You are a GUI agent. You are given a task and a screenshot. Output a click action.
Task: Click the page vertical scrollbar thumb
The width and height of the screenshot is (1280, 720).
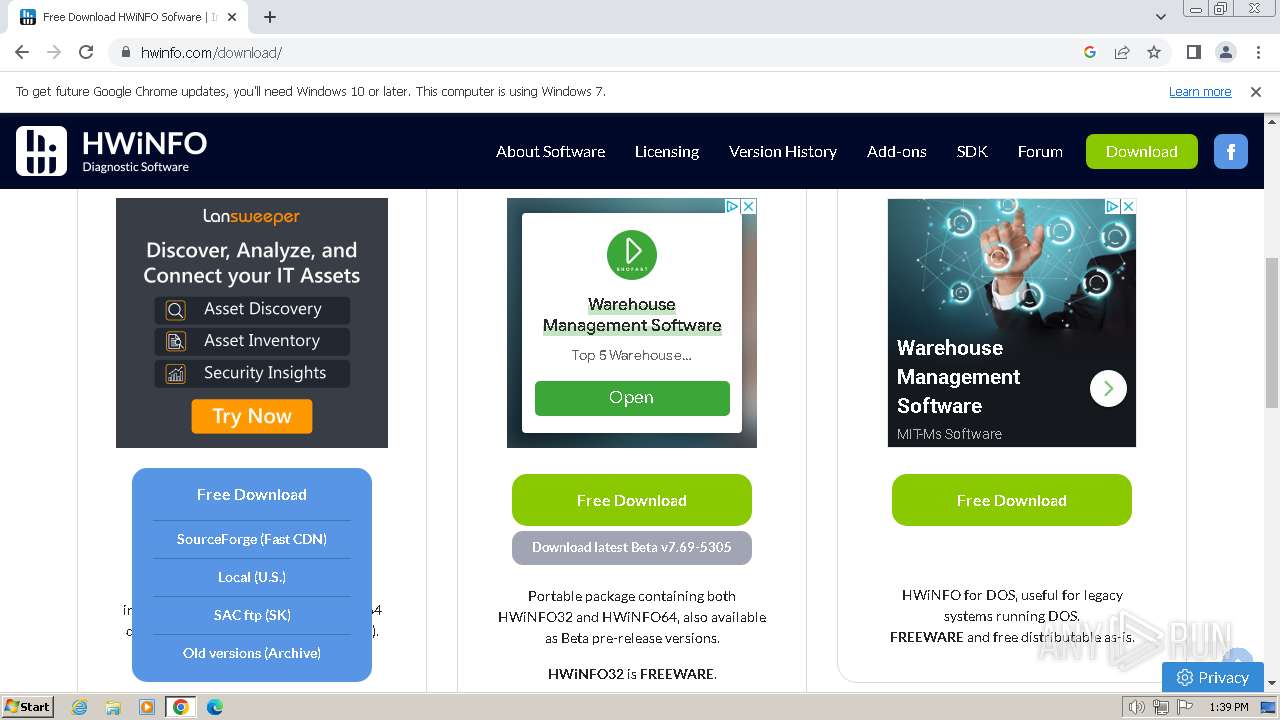coord(1272,332)
